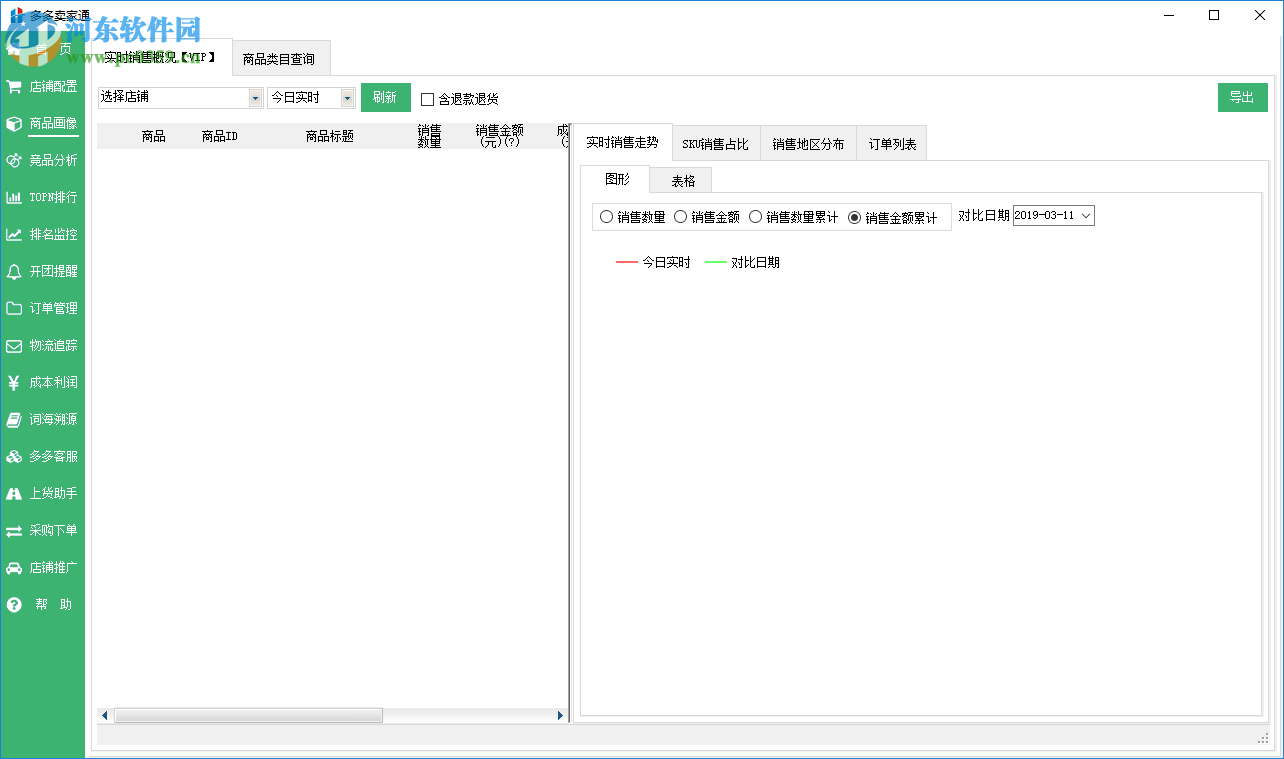This screenshot has height=759, width=1284.
Task: Go to 店铺配置 menu label
Action: [x=53, y=86]
